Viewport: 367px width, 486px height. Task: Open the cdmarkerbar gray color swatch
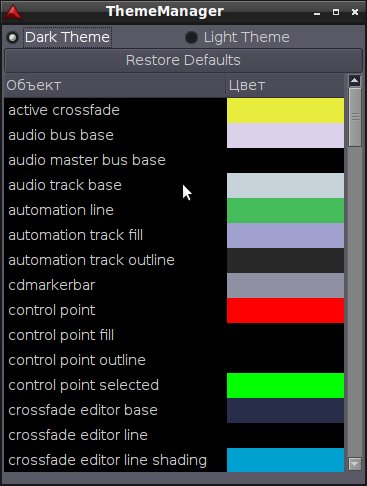285,285
